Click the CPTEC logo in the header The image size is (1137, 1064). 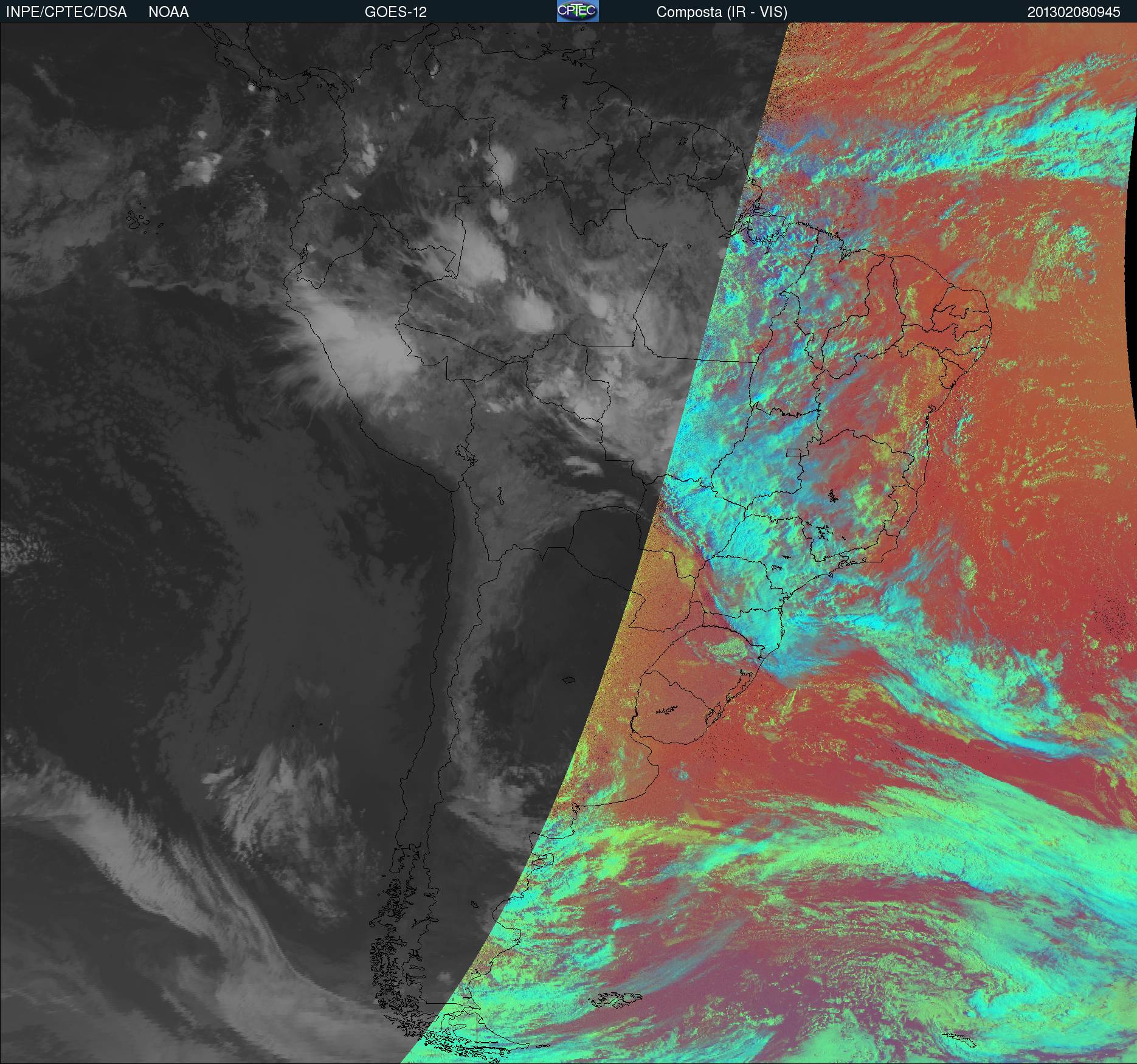click(x=578, y=11)
